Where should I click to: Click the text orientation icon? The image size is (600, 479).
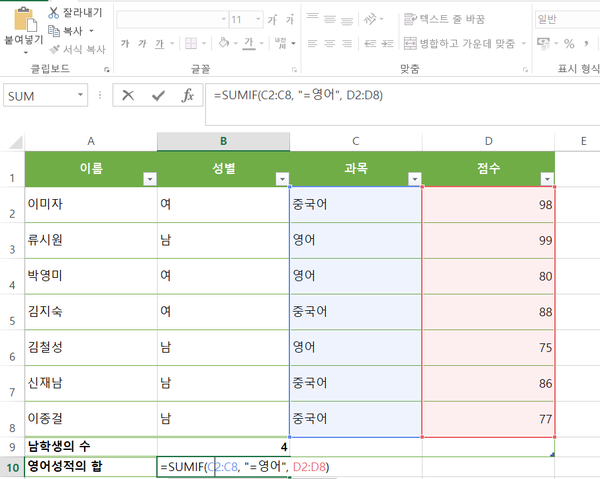370,18
